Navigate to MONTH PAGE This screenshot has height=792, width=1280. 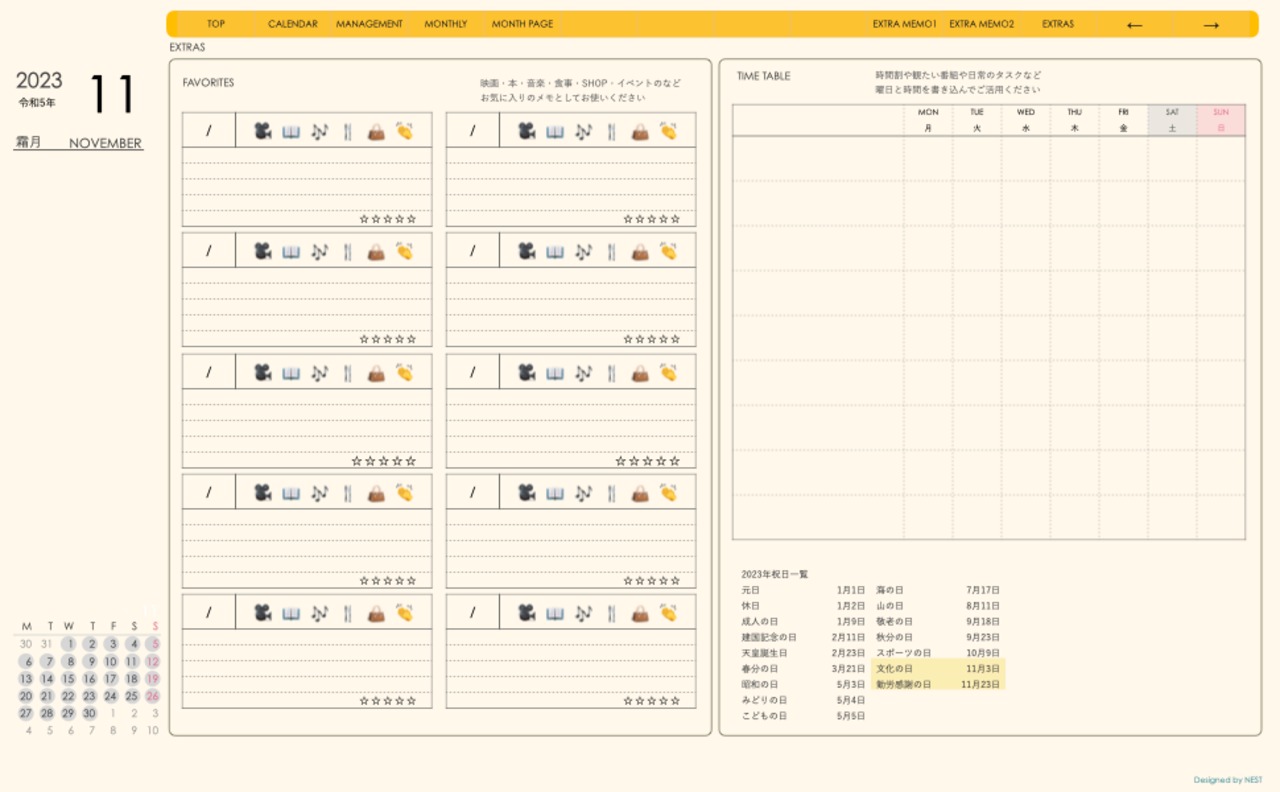pyautogui.click(x=522, y=24)
